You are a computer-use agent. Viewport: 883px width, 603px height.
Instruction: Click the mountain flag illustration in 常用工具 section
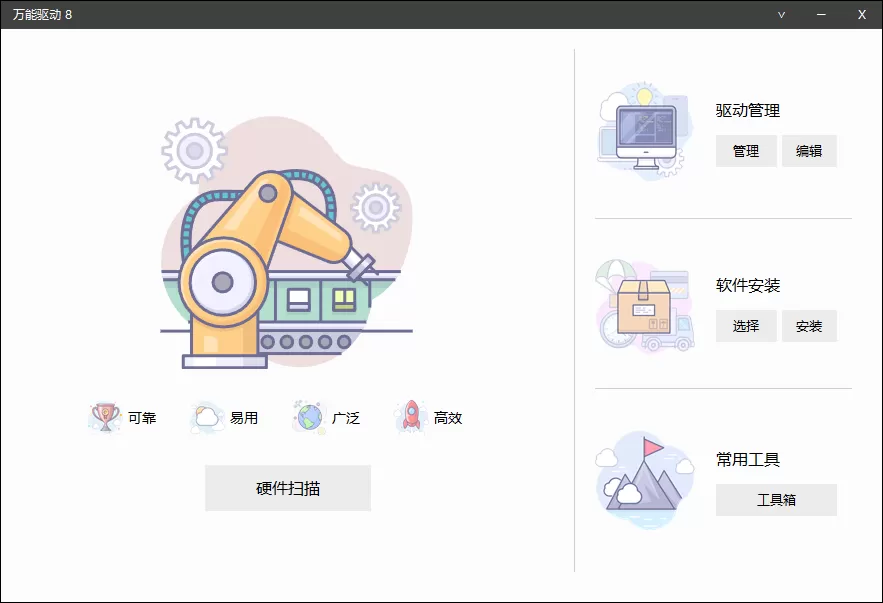(644, 478)
